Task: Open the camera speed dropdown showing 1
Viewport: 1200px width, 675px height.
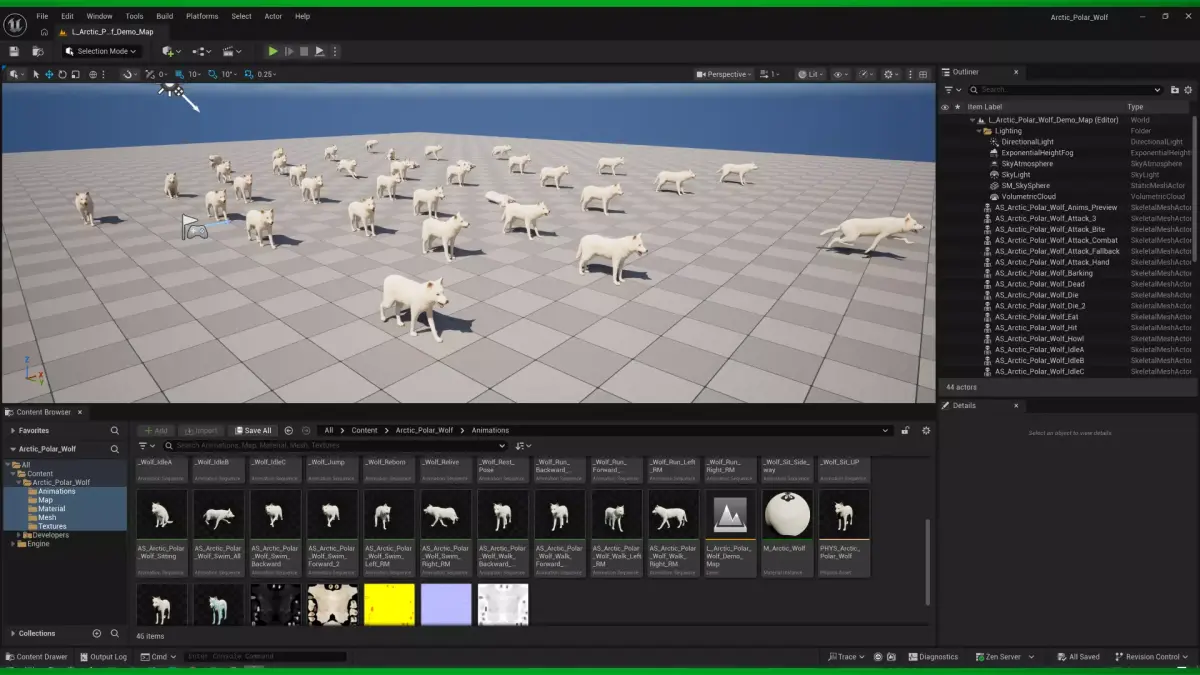Action: pyautogui.click(x=769, y=74)
